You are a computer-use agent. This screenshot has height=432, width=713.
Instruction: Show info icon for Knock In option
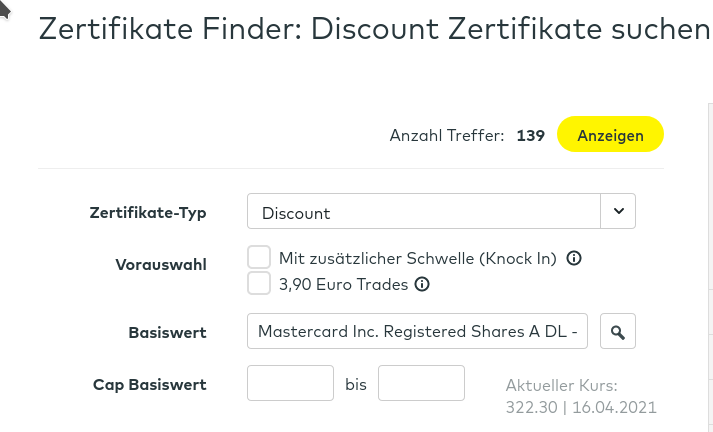(574, 258)
